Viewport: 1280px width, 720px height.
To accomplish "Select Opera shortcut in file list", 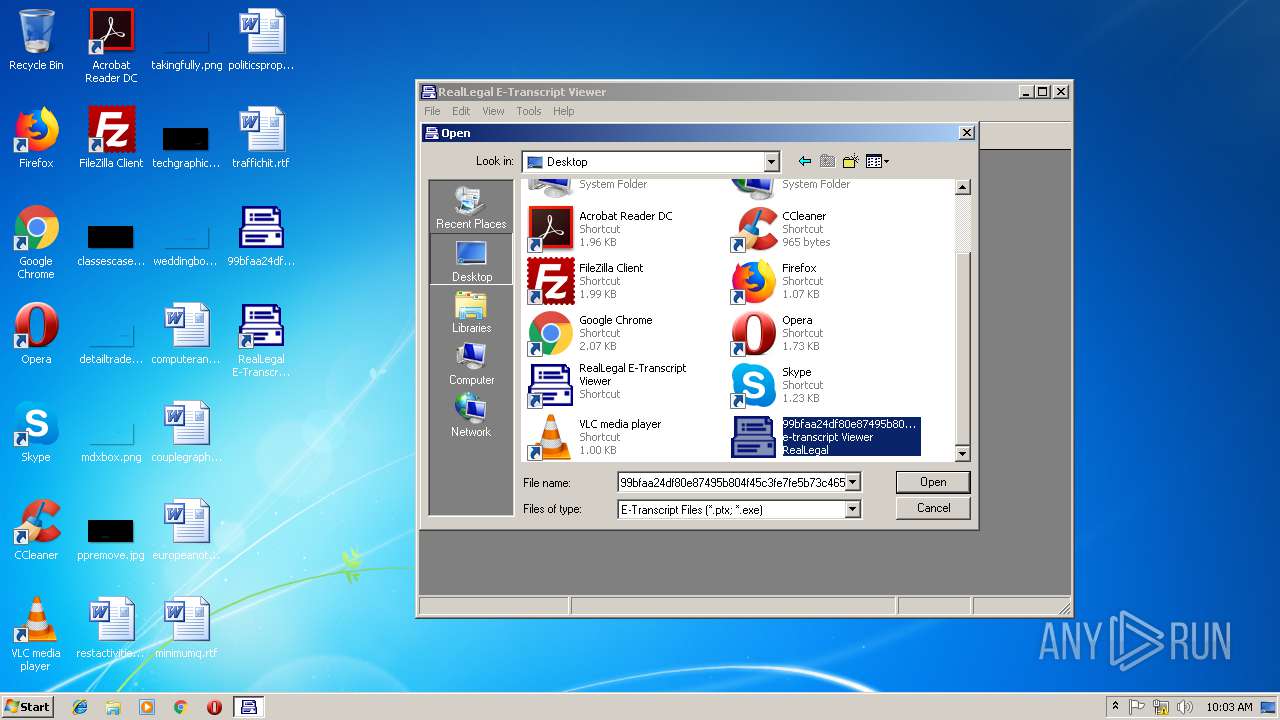I will pyautogui.click(x=777, y=333).
